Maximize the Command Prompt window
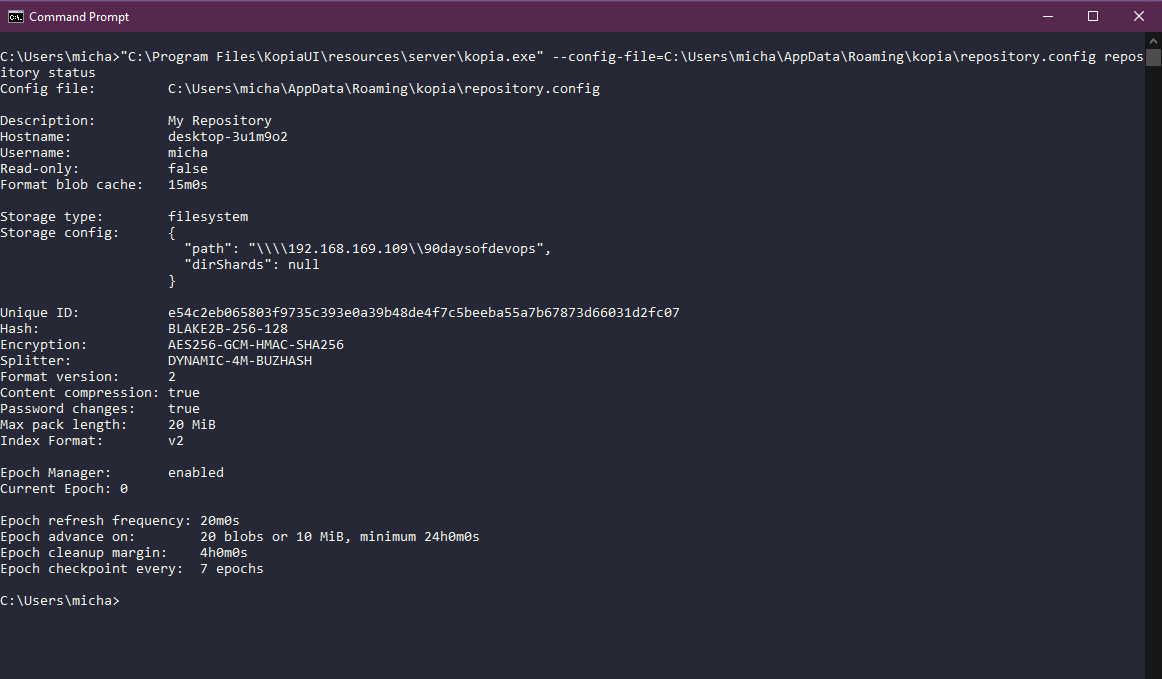 [1093, 16]
